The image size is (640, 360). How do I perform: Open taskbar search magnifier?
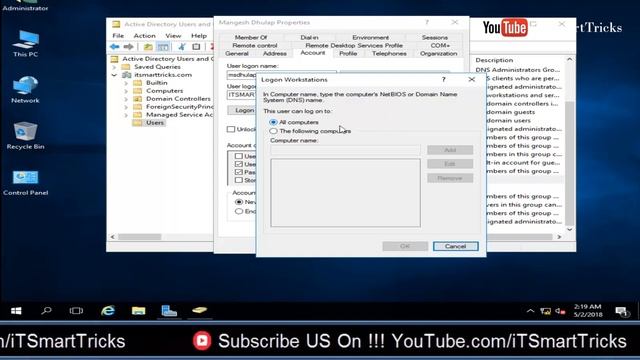point(46,311)
